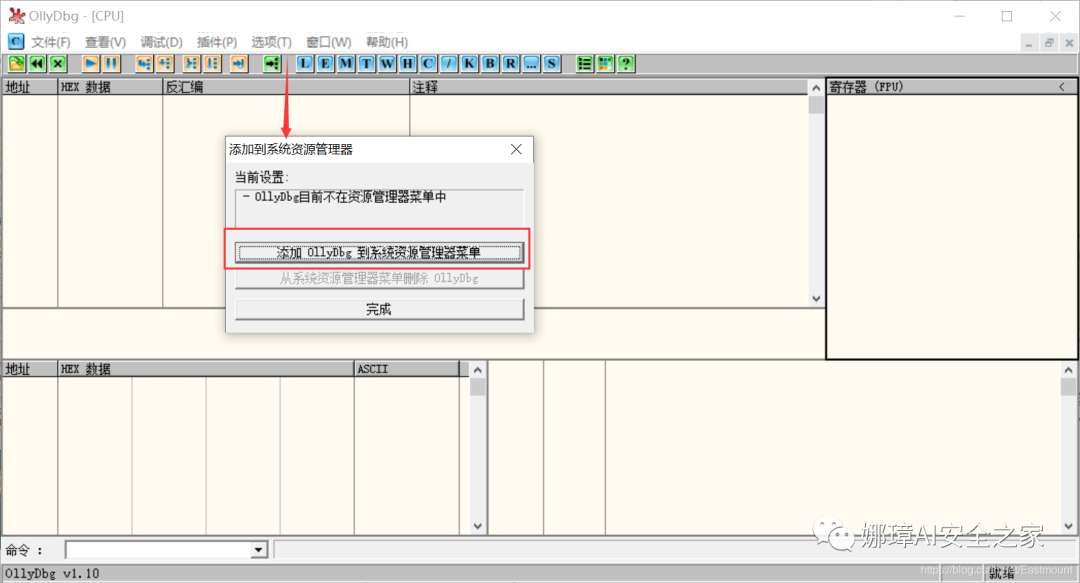
Task: Click the Step into icon
Action: [x=144, y=64]
